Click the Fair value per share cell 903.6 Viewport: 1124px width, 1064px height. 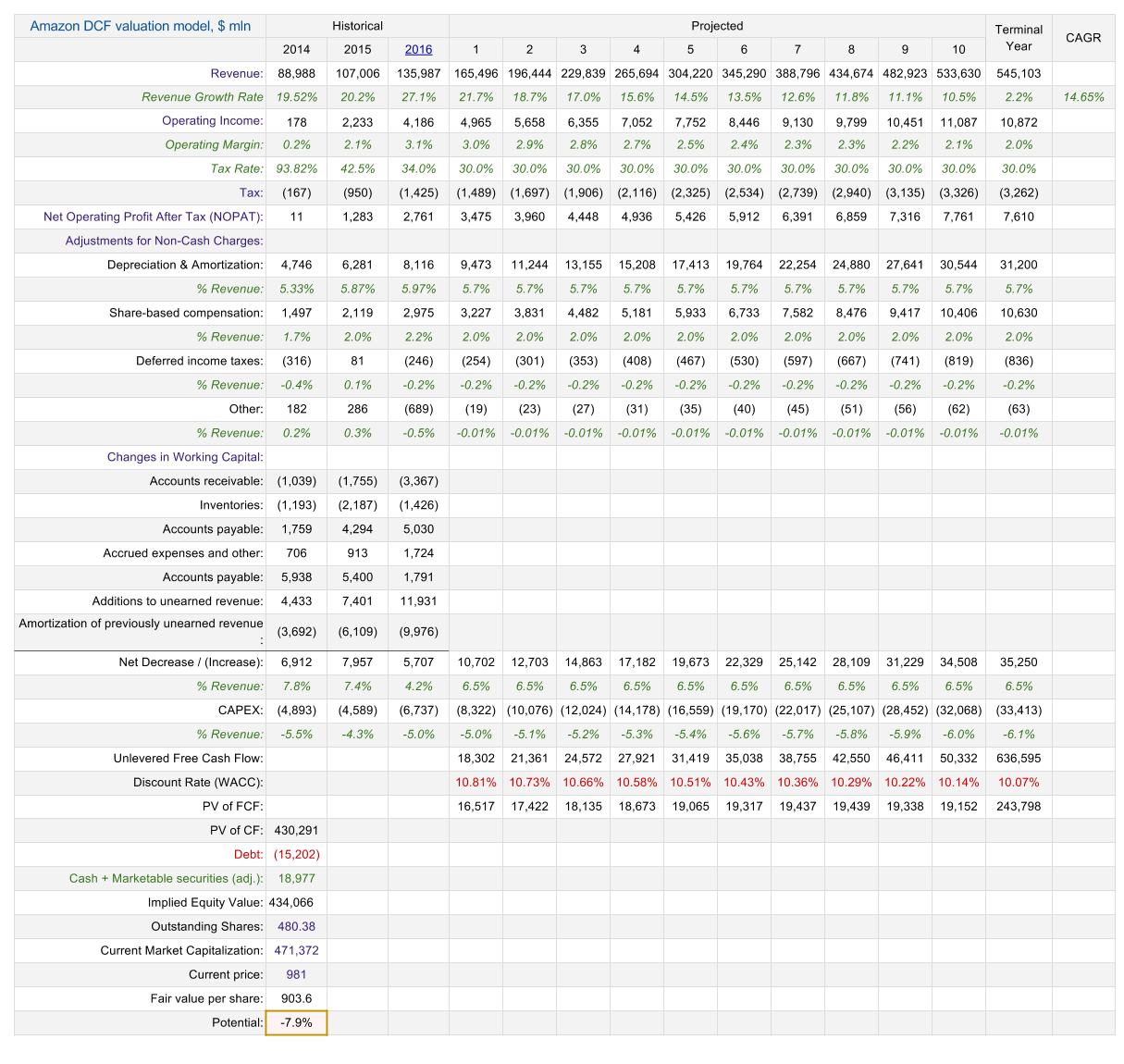pyautogui.click(x=296, y=998)
